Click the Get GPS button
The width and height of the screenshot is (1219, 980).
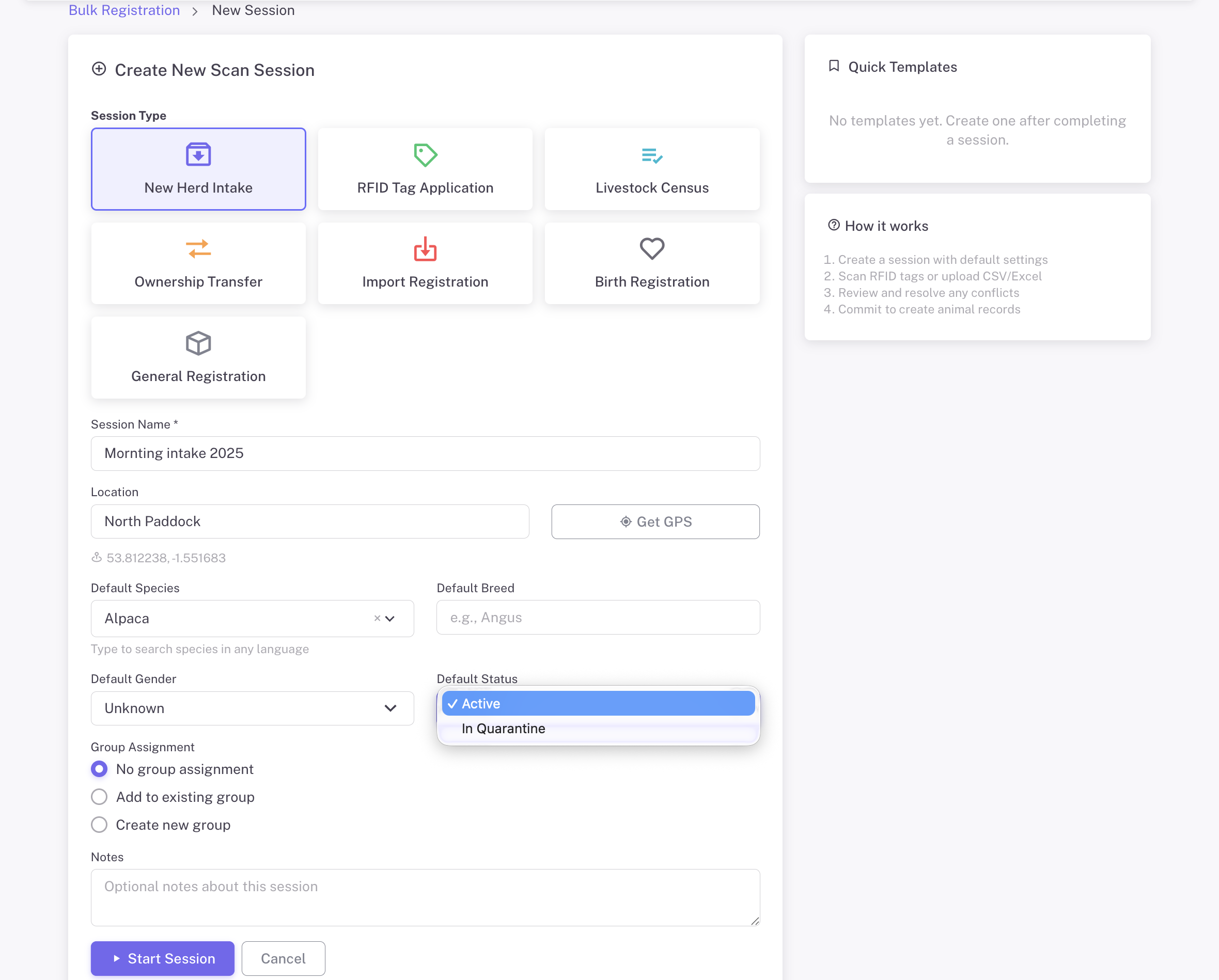tap(655, 521)
